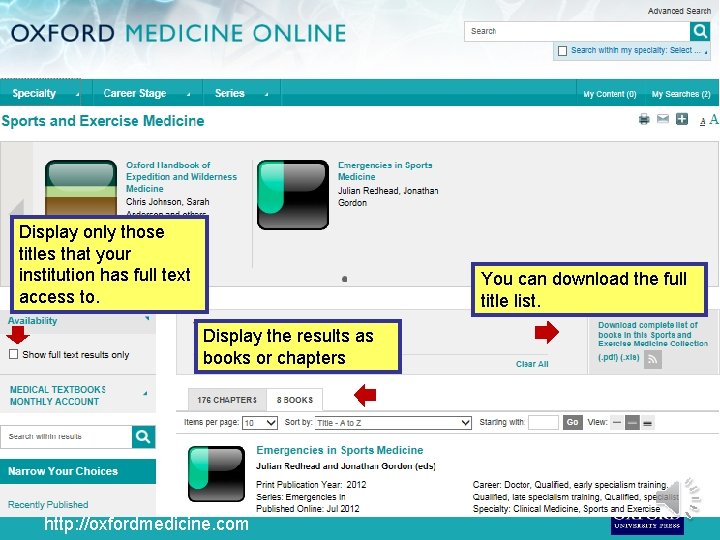Focus the Starting with input box
Viewport: 720px width, 540px height.
pos(543,422)
